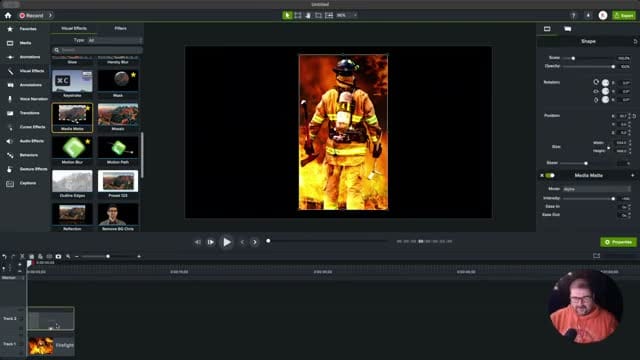
Task: Open Audio Effects panel
Action: (24, 141)
